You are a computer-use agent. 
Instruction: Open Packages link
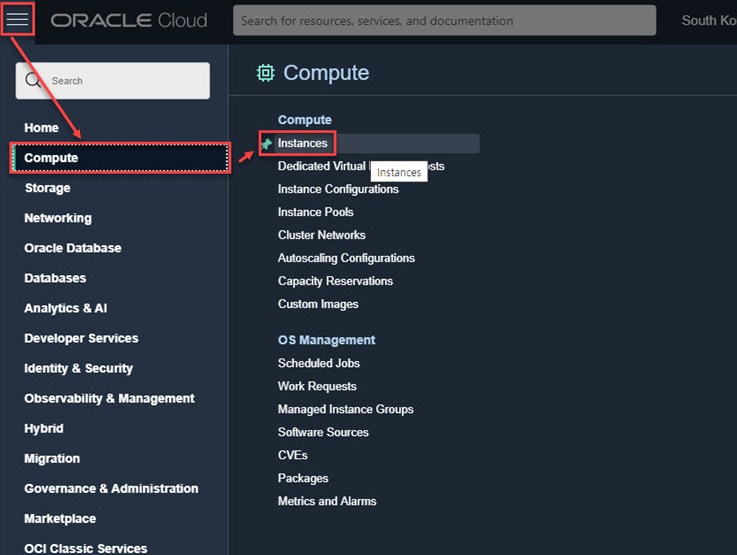click(x=303, y=479)
